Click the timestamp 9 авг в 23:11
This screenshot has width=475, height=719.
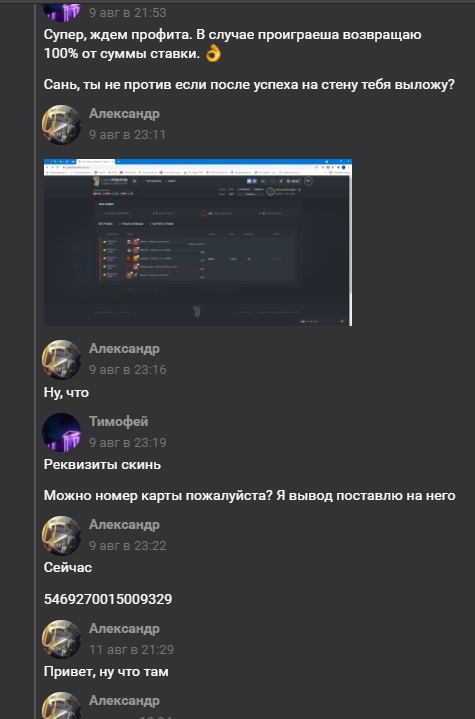(127, 134)
